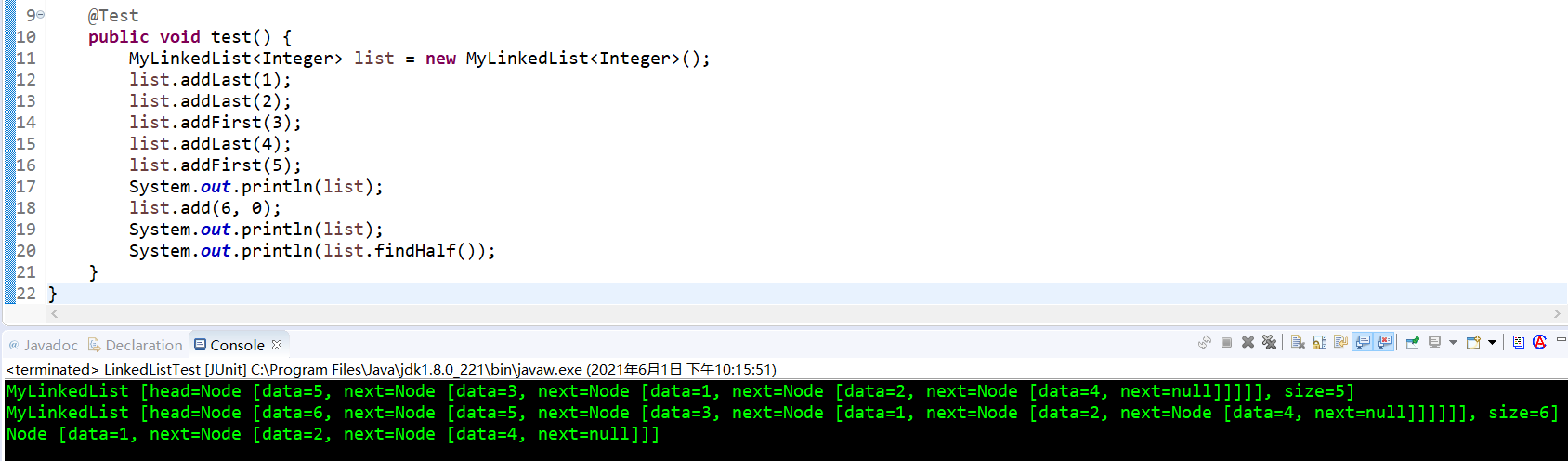Screen dimensions: 1568x461
Task: Click the colored-lines document icon in Console toolbar
Action: [1518, 342]
